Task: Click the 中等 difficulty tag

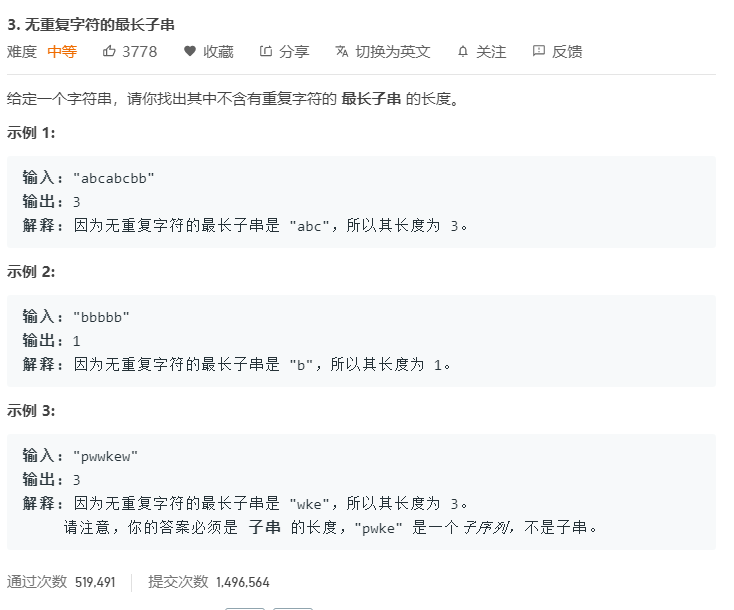Action: click(x=62, y=51)
